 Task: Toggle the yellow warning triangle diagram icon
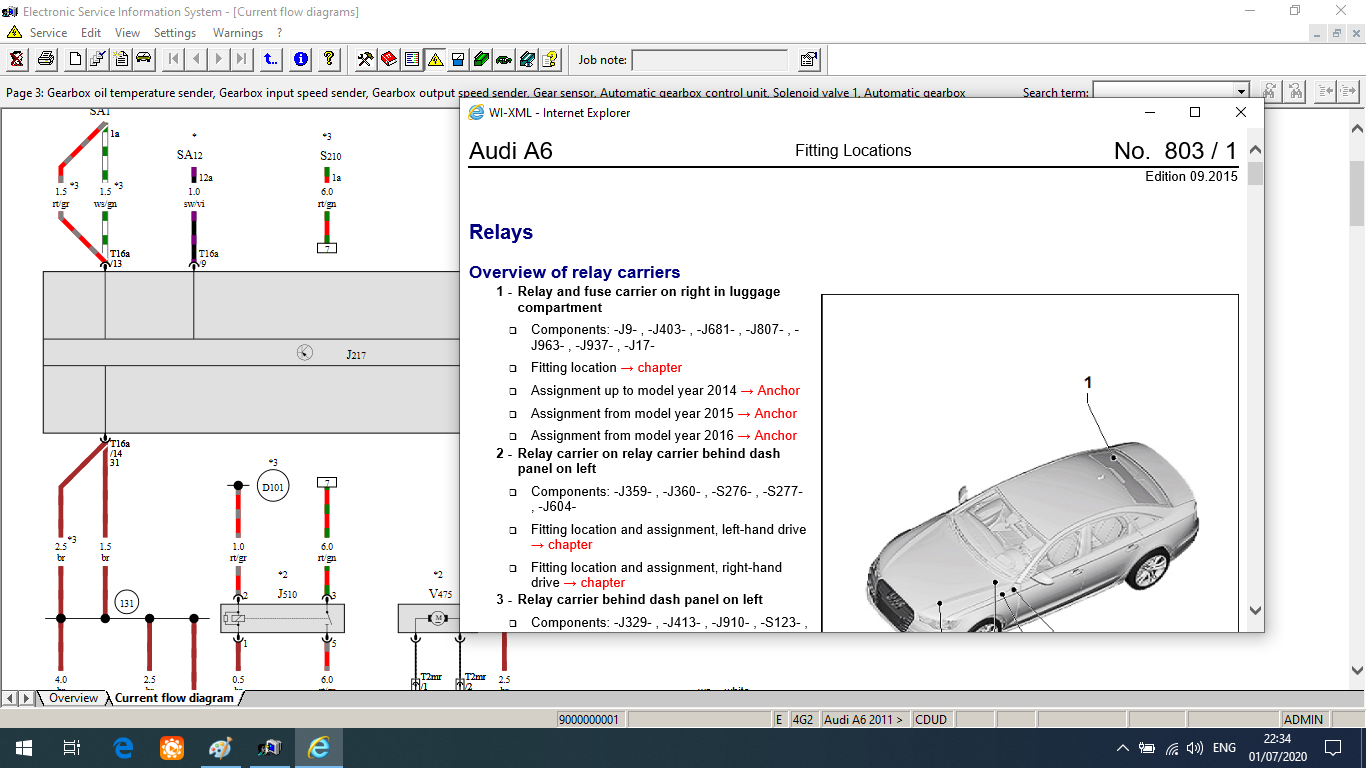point(435,59)
